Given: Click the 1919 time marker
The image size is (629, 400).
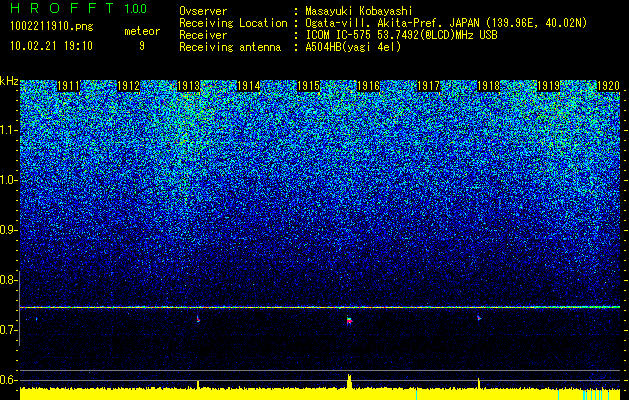Looking at the screenshot, I should pyautogui.click(x=548, y=86).
